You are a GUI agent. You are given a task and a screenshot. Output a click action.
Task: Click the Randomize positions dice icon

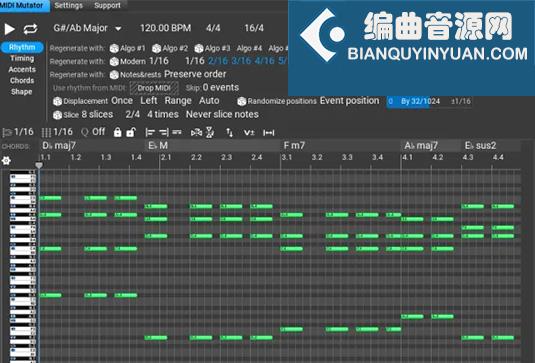point(242,101)
